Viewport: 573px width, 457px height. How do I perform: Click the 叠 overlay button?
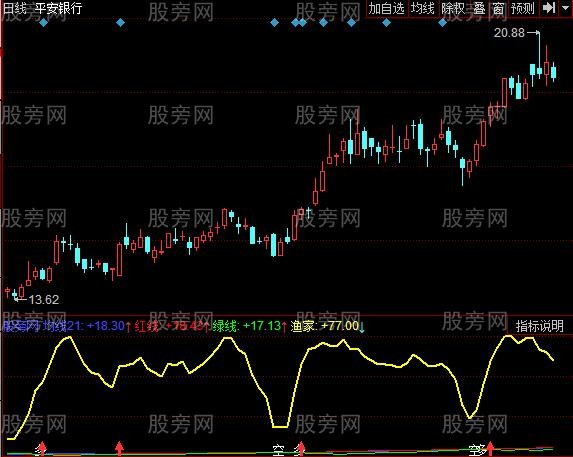pos(479,8)
